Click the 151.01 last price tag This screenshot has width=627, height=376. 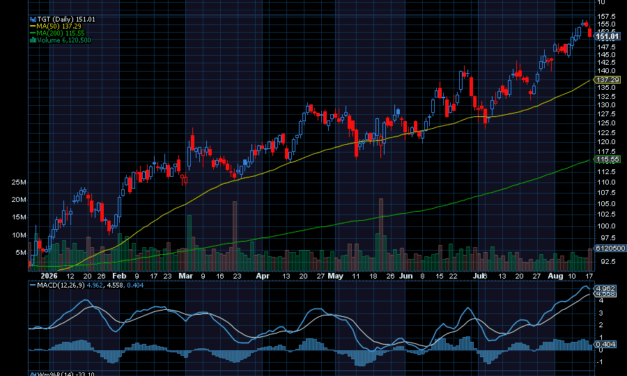coord(607,36)
